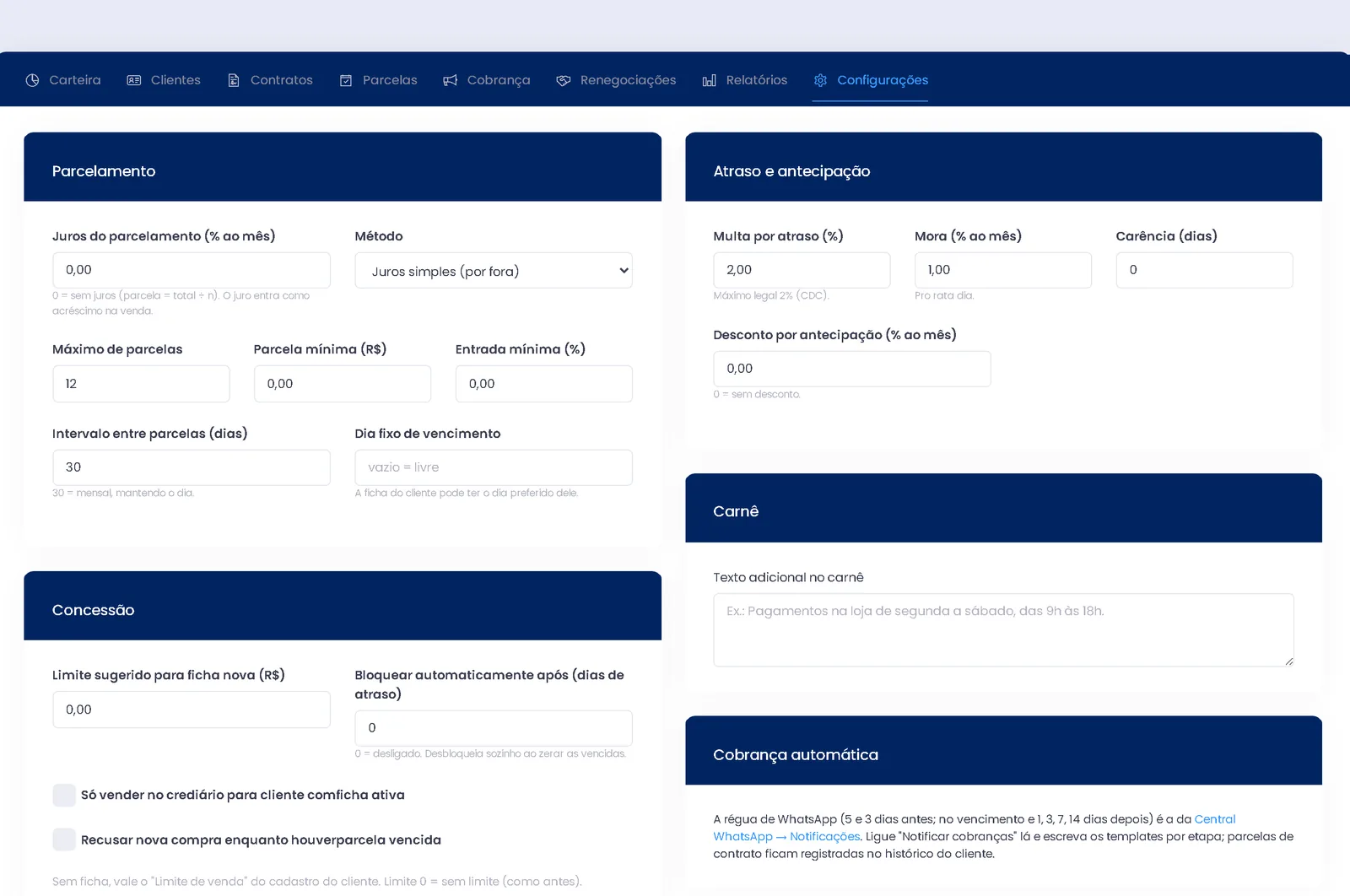
Task: Switch to the Contratos tab
Action: tap(270, 80)
